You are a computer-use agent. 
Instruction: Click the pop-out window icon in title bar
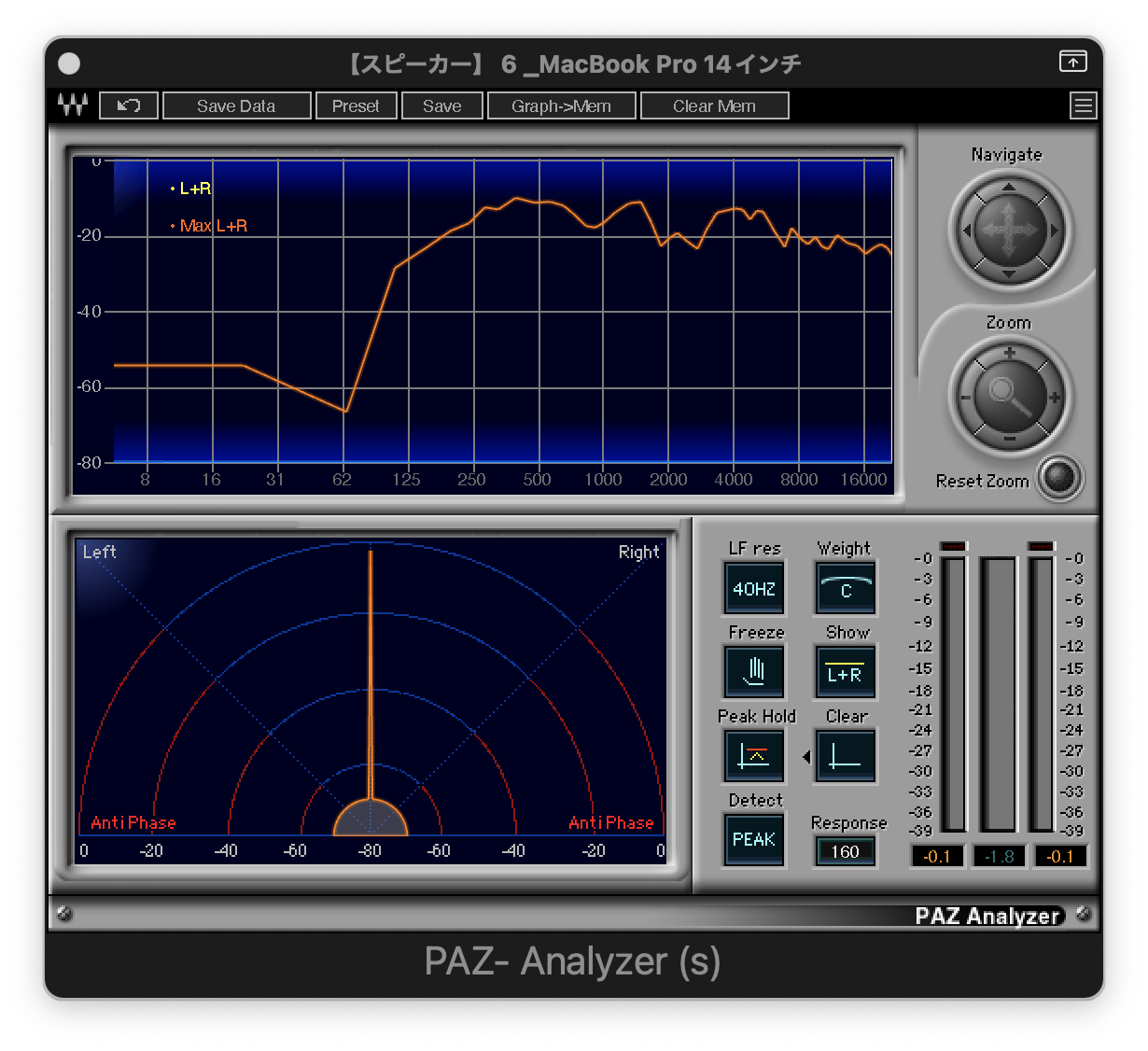pyautogui.click(x=1073, y=62)
